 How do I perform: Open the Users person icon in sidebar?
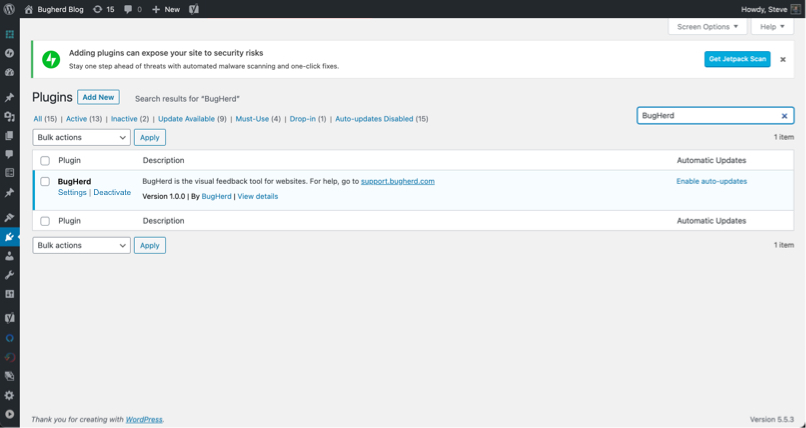(x=9, y=256)
